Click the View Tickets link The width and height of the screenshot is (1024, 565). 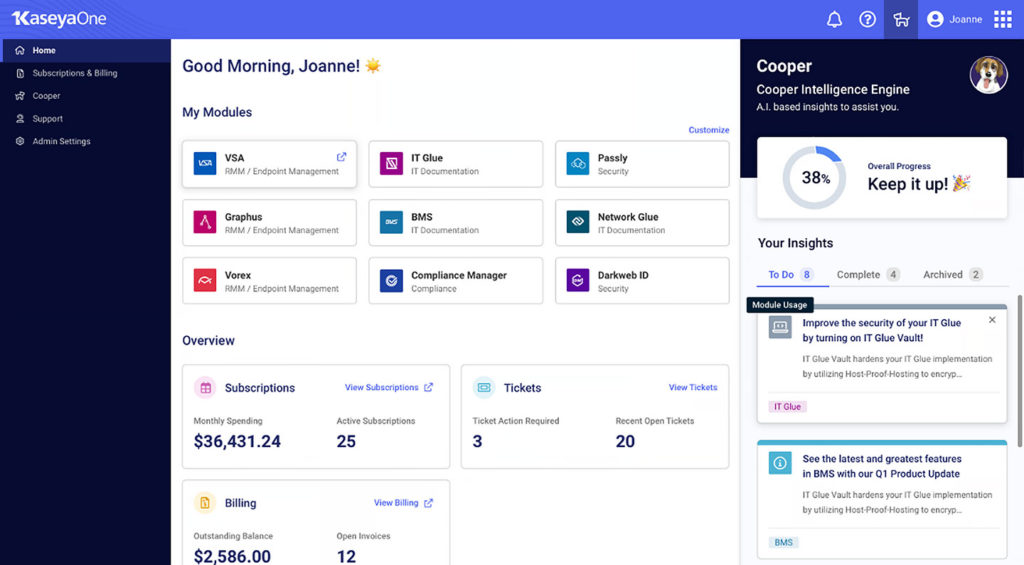(x=693, y=387)
